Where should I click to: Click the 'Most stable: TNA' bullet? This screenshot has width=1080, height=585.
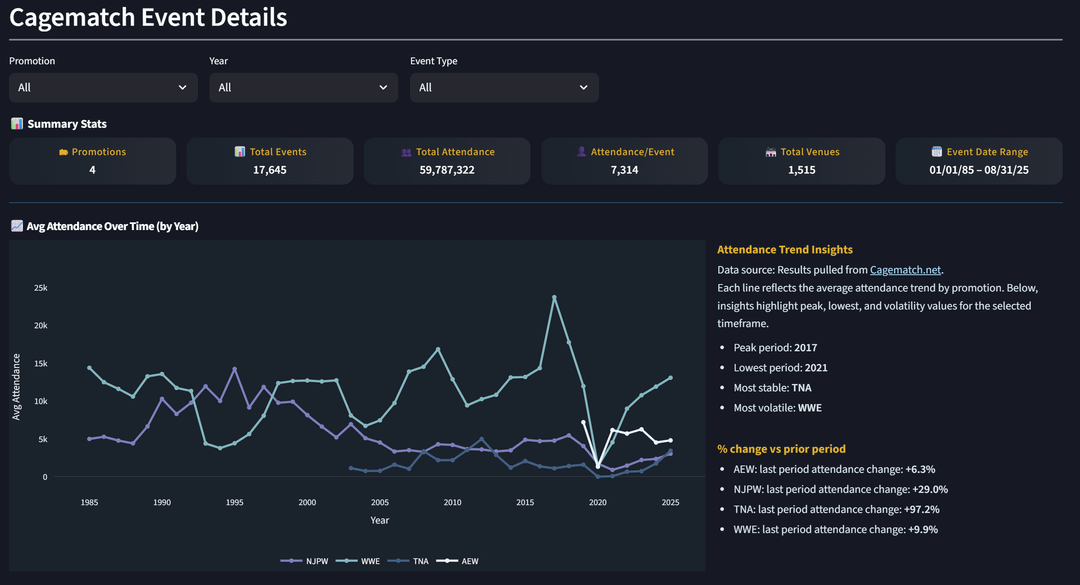click(772, 387)
